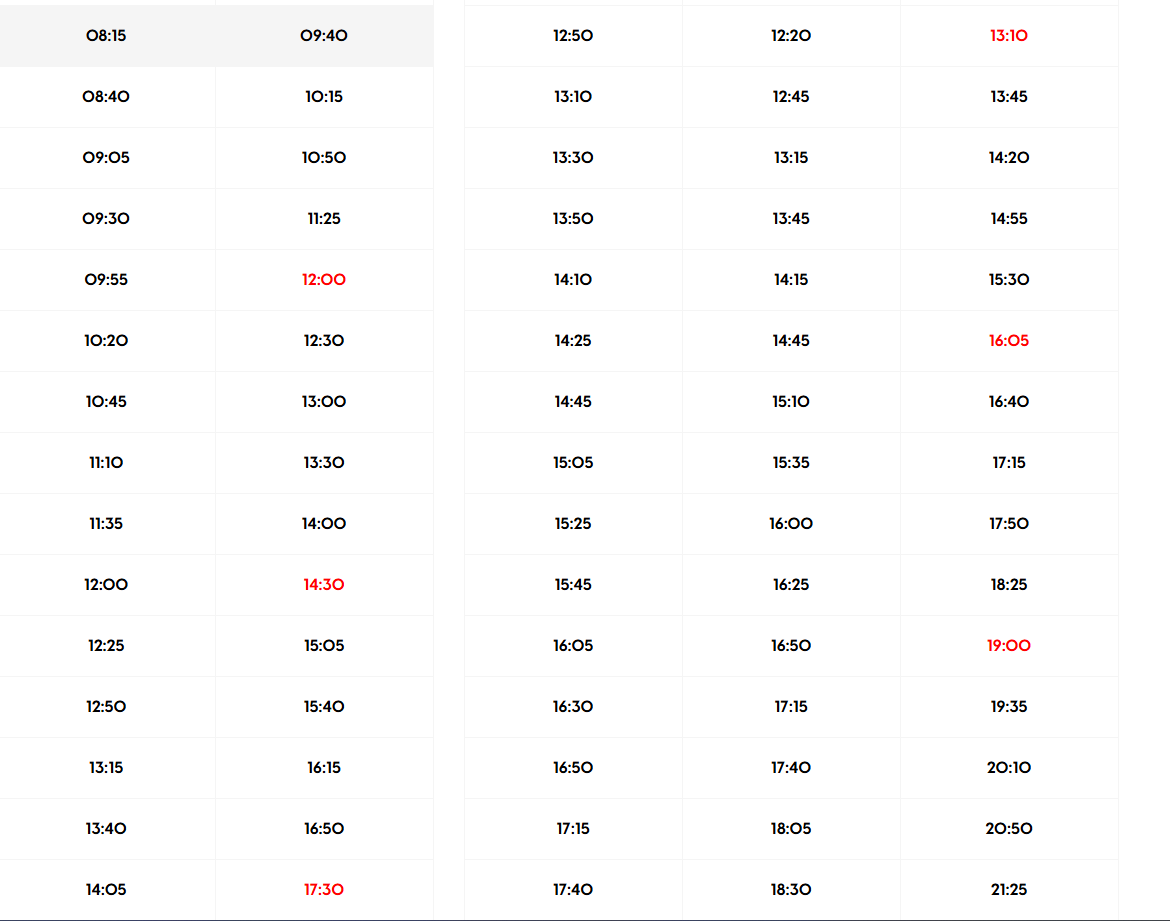Click the 16:15 time cell
The height and width of the screenshot is (921, 1170).
click(324, 768)
